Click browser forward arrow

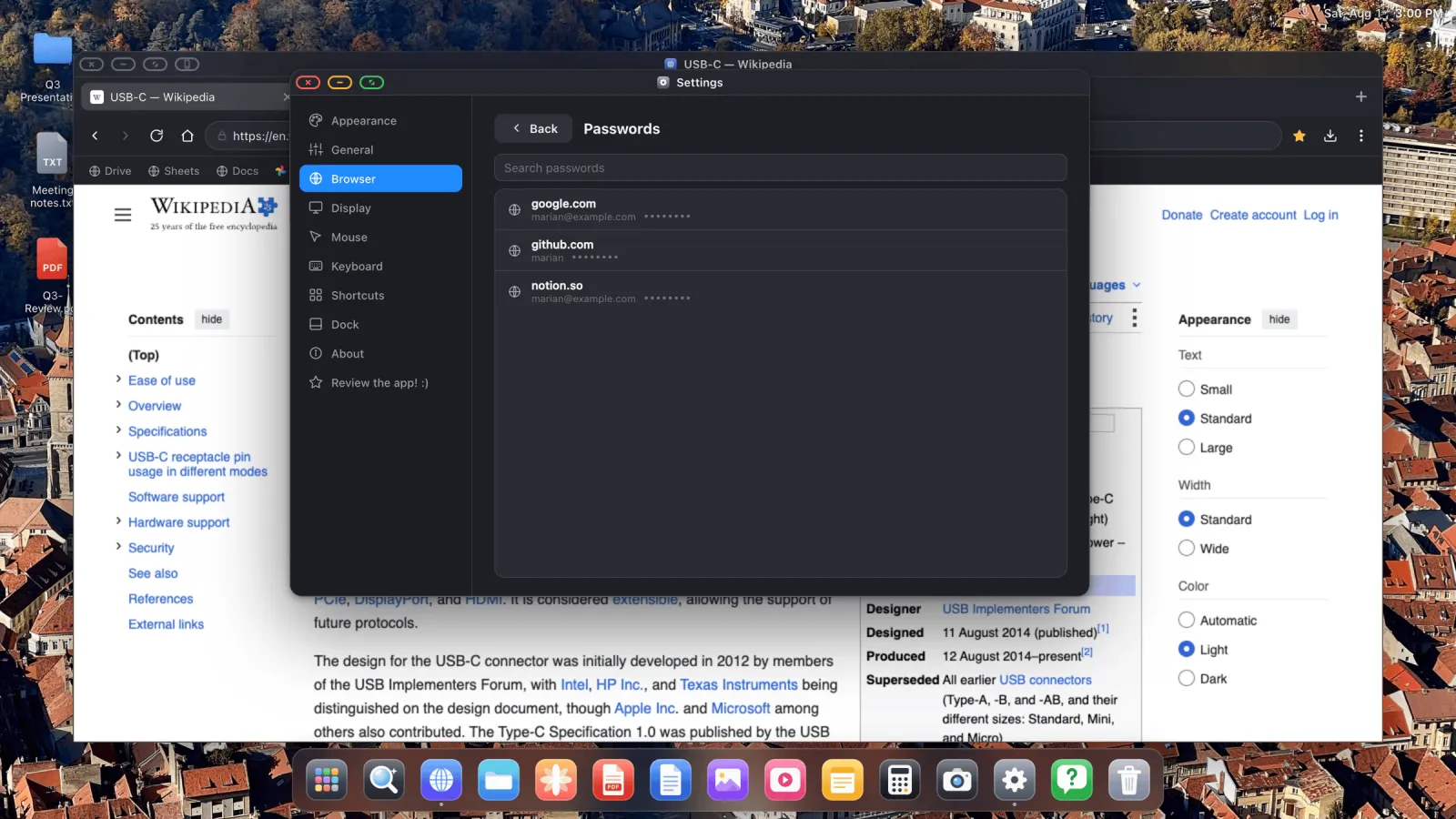pos(126,136)
